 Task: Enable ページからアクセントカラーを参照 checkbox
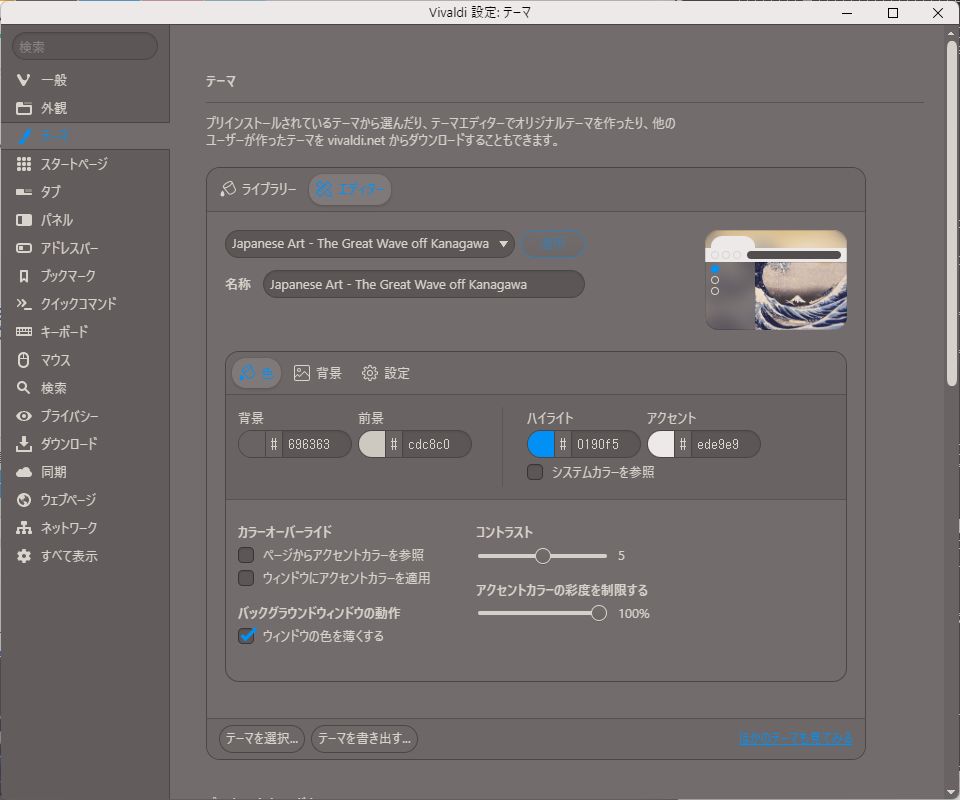[x=246, y=555]
